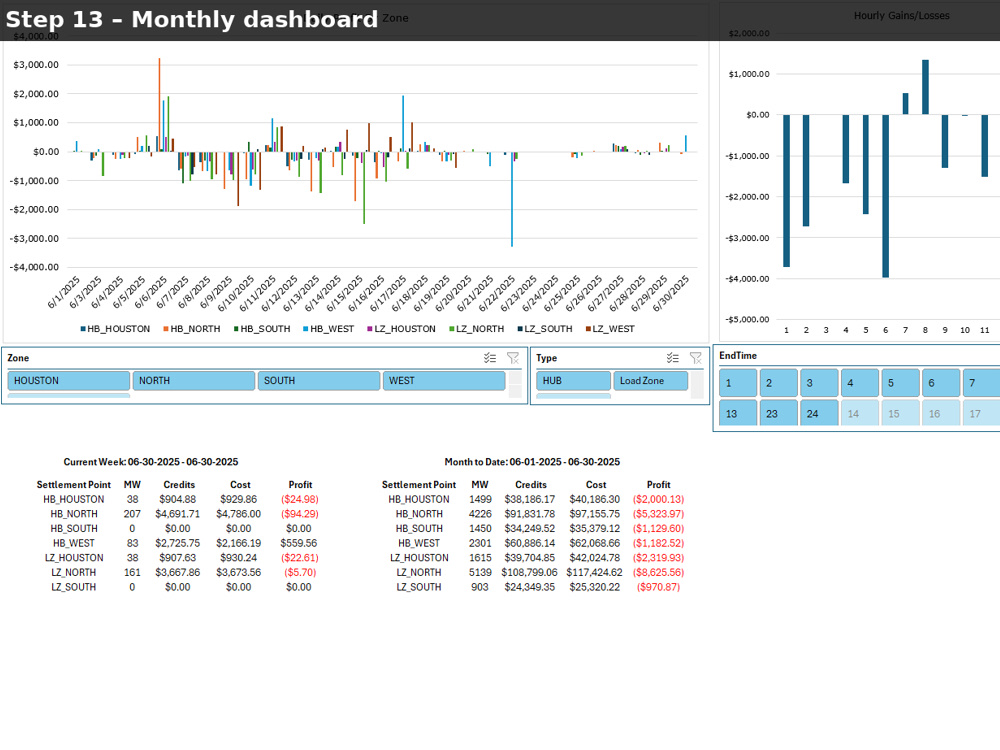Select EndTime hour 5 slicer item

pos(901,383)
